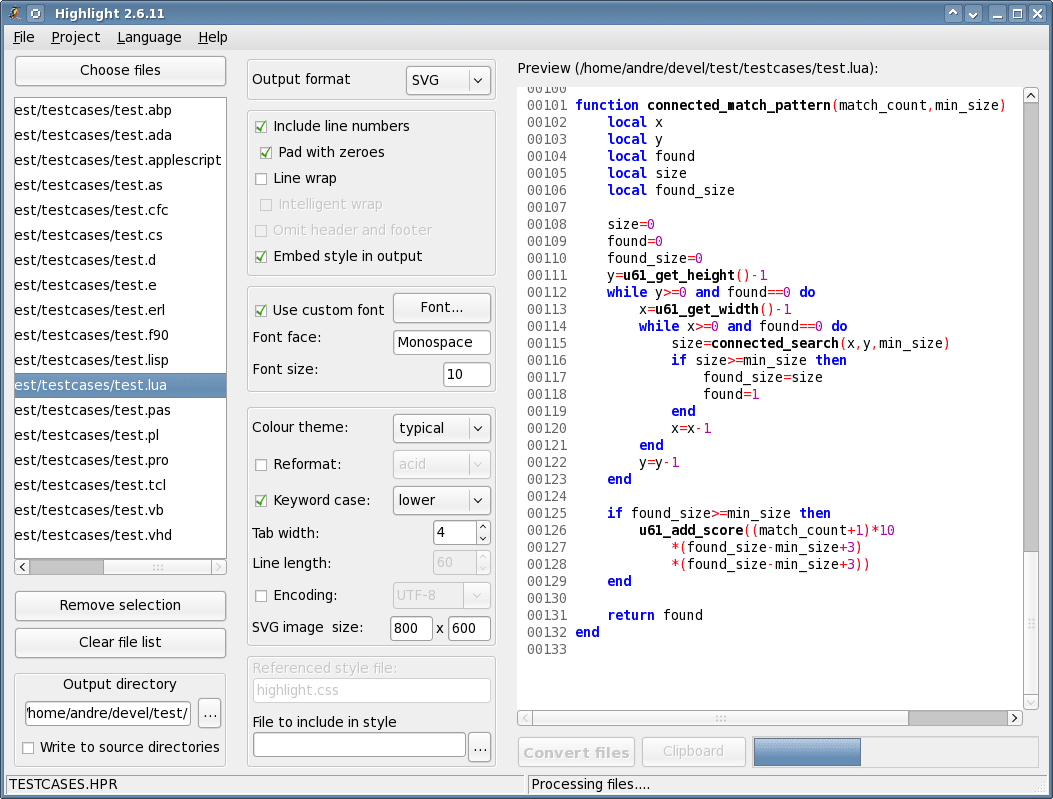
Task: Increase Tab width with up arrow
Action: tap(483, 527)
